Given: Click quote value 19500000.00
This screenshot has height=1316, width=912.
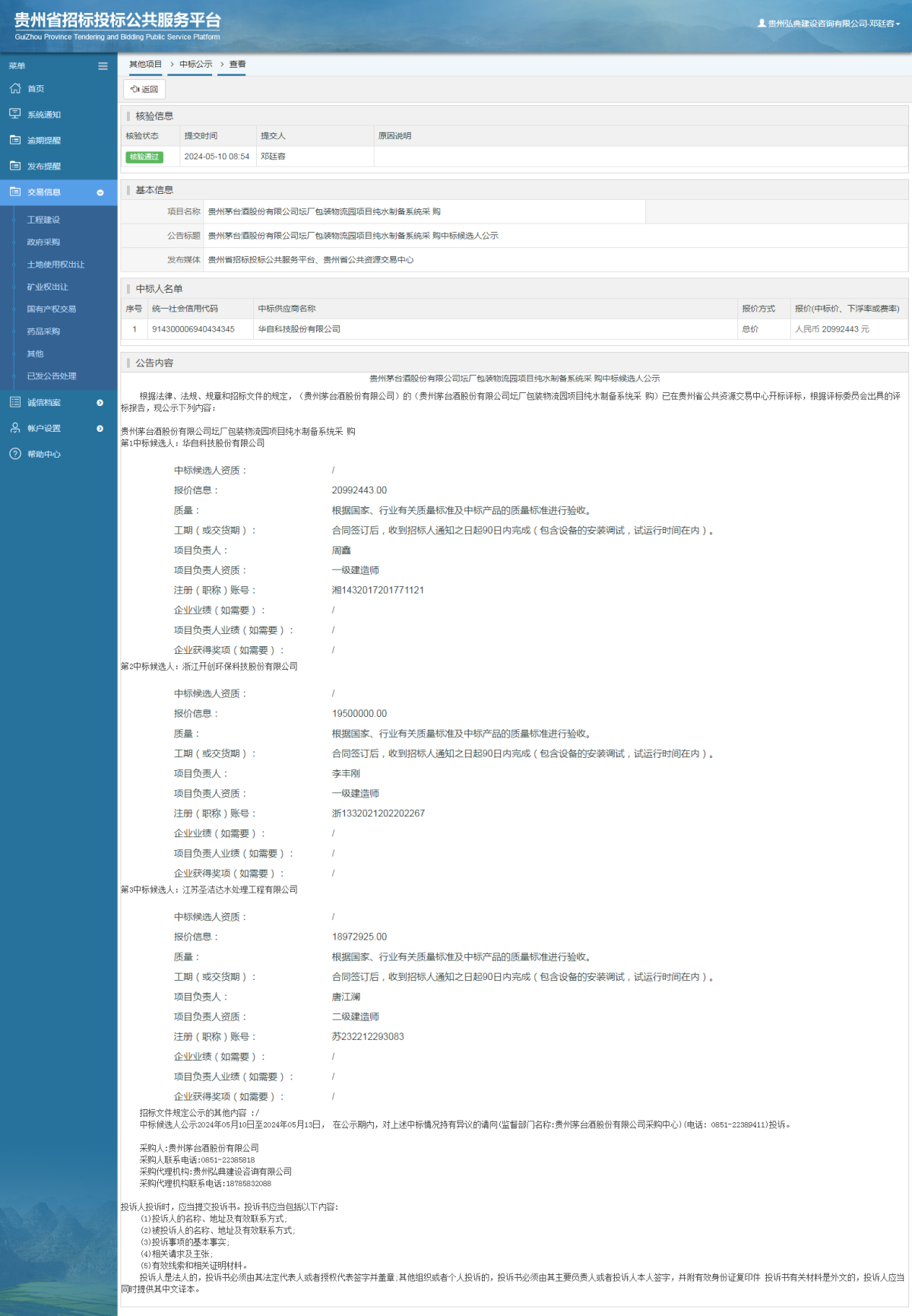Looking at the screenshot, I should pos(359,714).
